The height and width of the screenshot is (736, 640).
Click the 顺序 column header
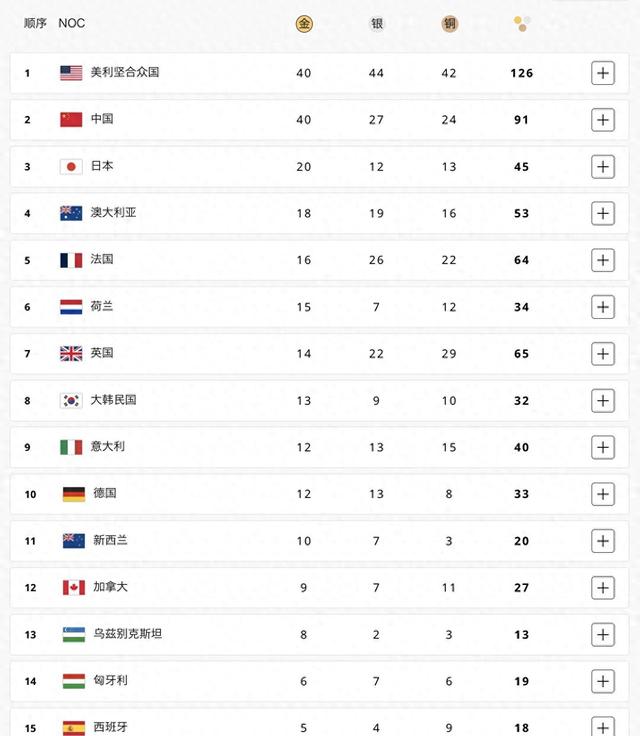(x=35, y=23)
